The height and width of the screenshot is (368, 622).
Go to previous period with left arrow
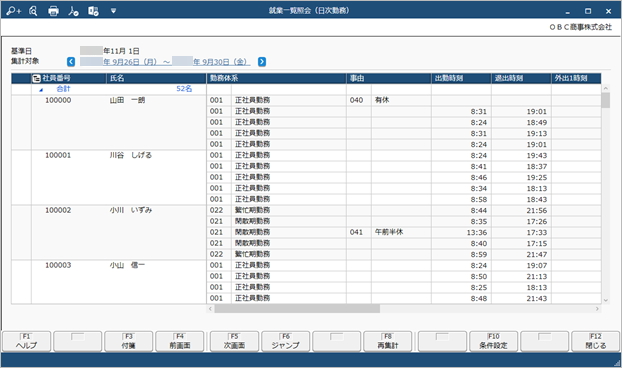tap(71, 62)
